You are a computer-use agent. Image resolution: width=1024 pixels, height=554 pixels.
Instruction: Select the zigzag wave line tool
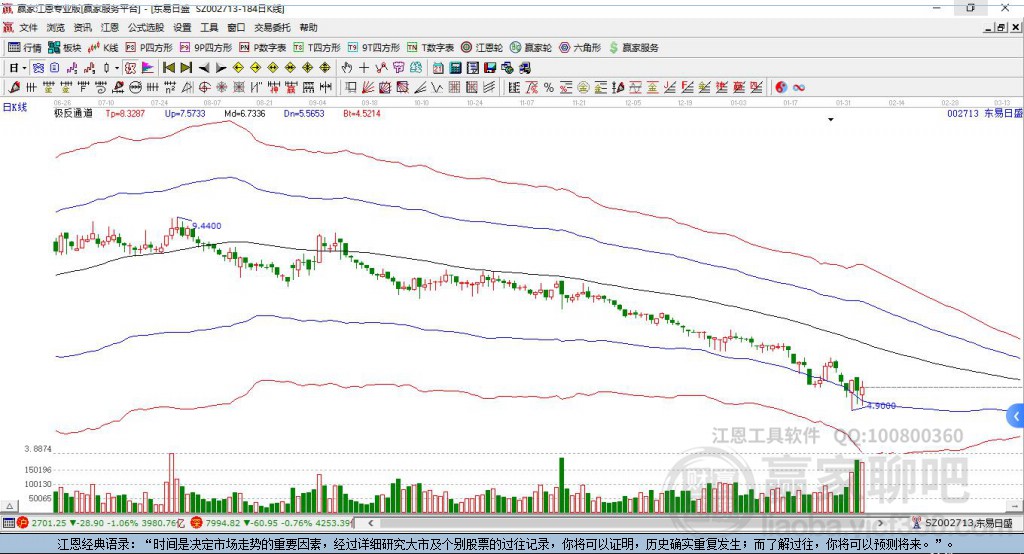click(438, 88)
